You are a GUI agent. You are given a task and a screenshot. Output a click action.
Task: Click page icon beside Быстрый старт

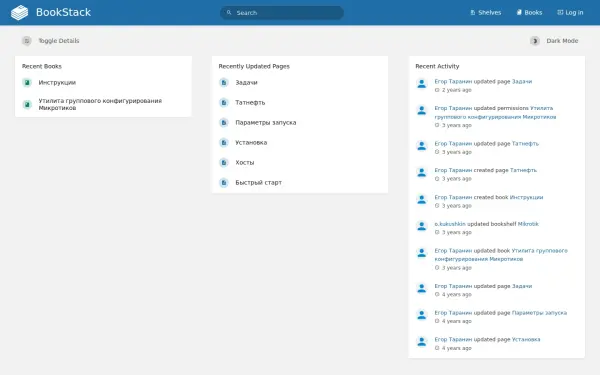coord(224,183)
